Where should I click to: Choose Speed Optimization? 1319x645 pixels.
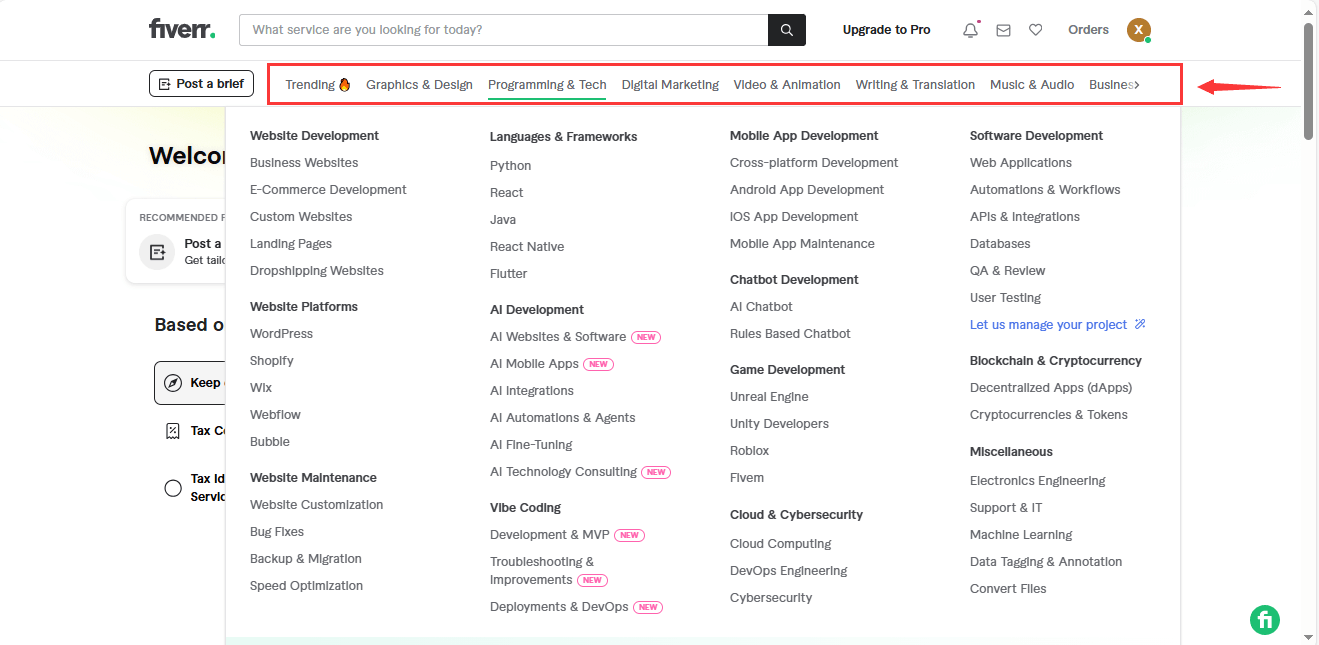coord(306,586)
